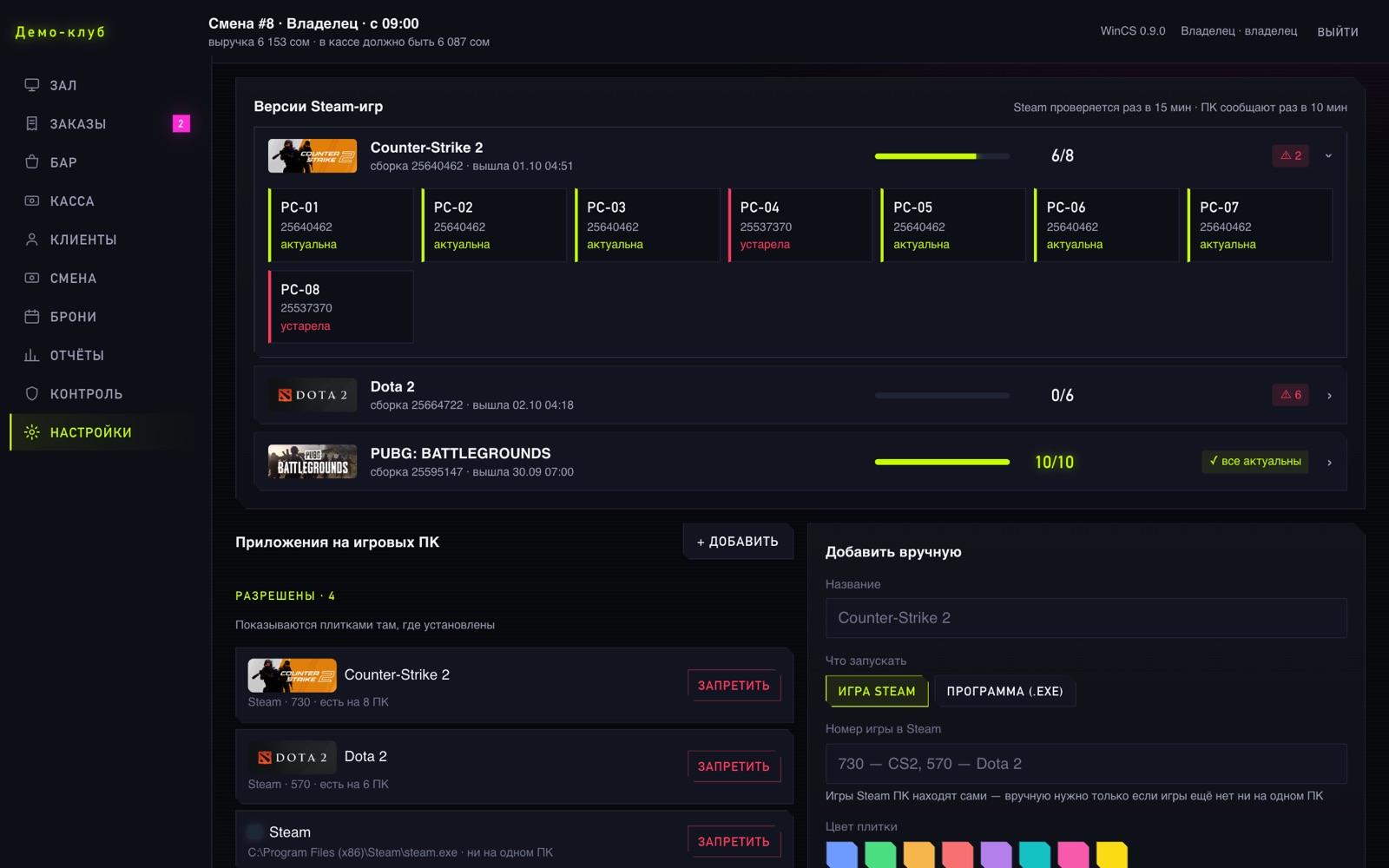Click the PC-05 version card
The image size is (1389, 868).
point(953,226)
